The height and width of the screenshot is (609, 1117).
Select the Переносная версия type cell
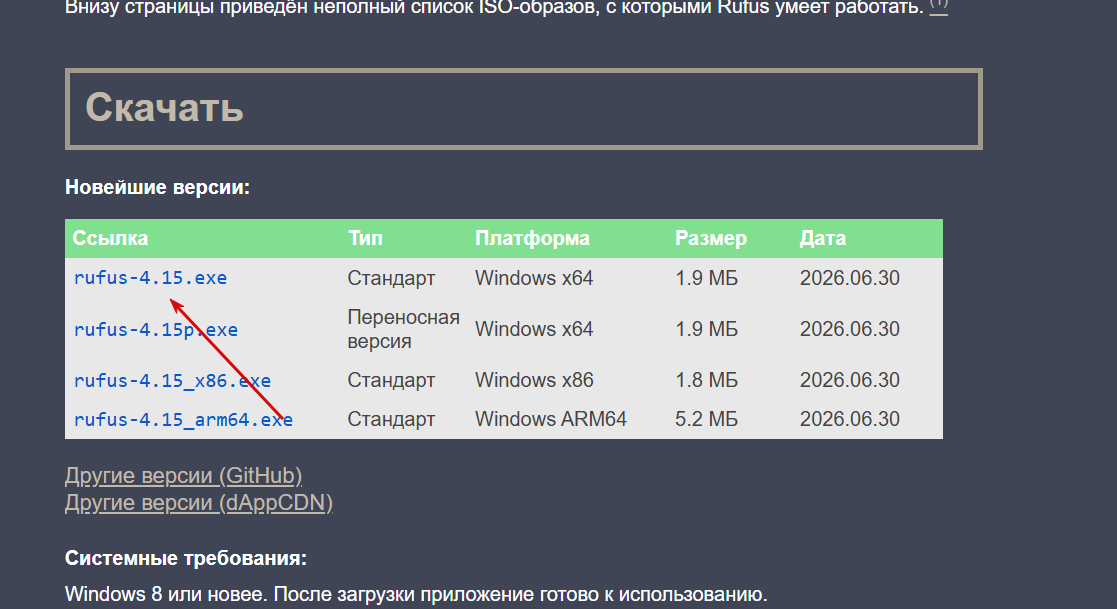(403, 329)
